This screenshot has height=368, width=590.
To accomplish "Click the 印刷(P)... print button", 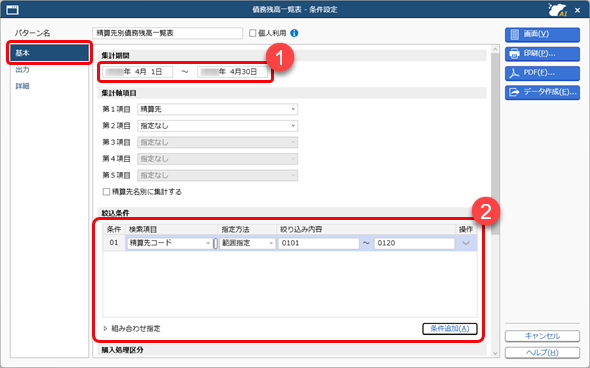I will click(542, 54).
